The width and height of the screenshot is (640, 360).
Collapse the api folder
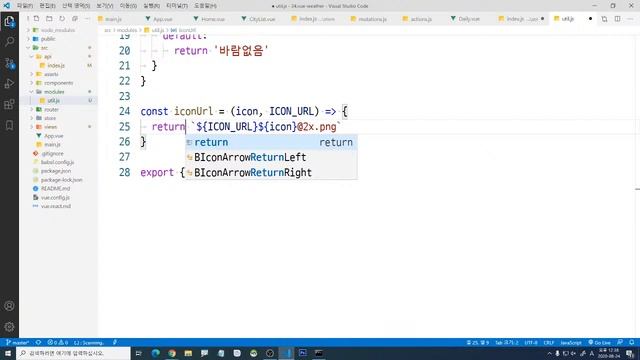point(47,56)
